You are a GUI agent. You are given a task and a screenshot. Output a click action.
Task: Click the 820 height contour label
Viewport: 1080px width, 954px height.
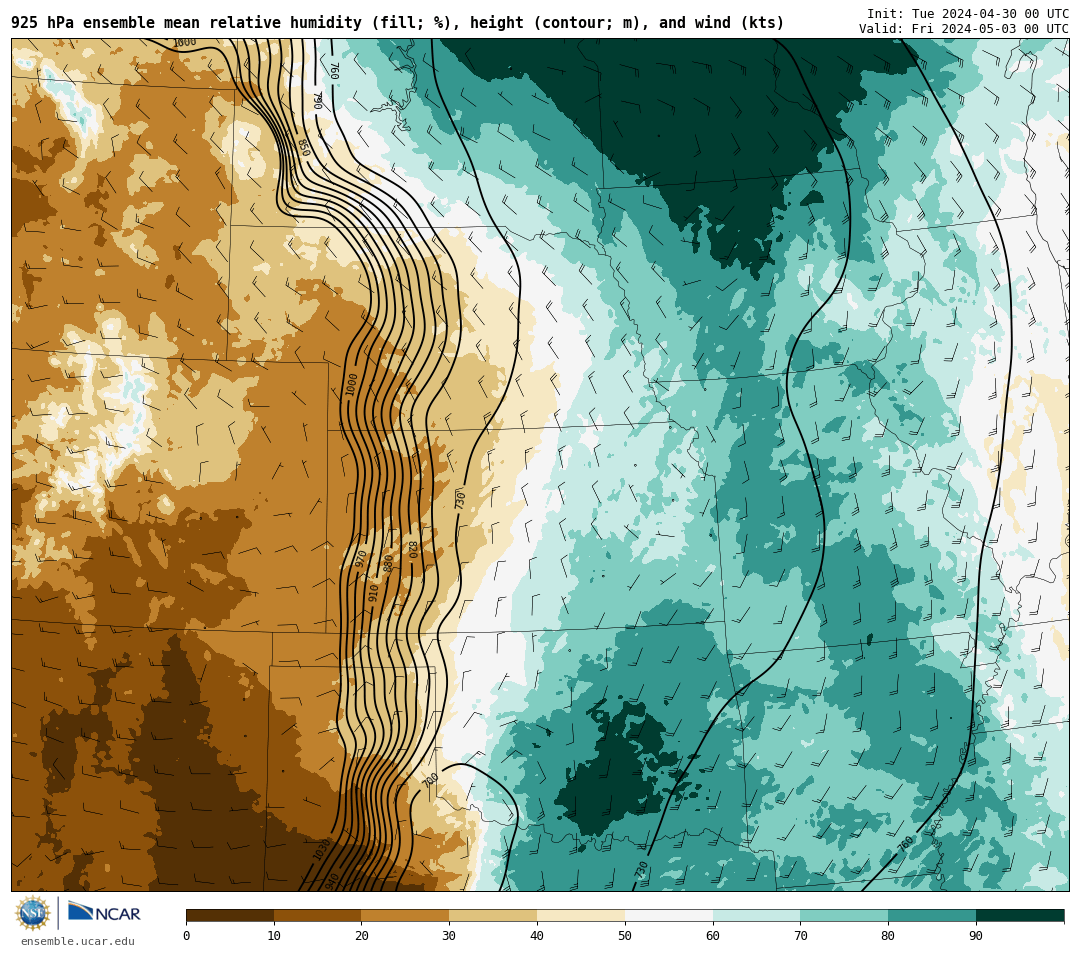(413, 549)
